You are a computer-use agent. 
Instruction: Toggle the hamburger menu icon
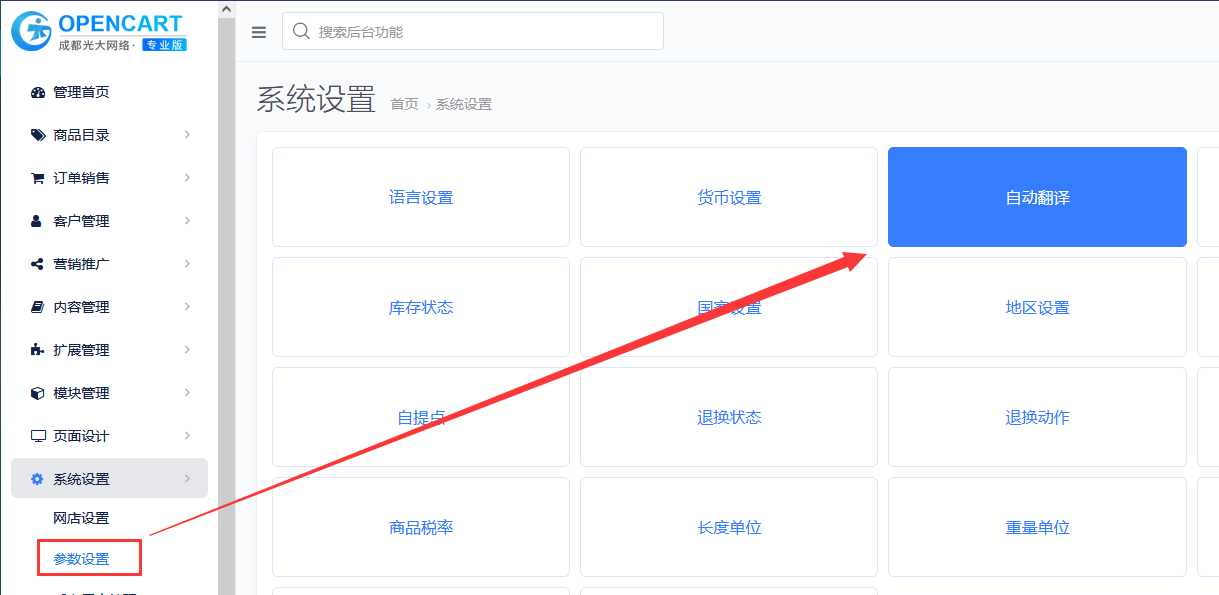pyautogui.click(x=259, y=32)
